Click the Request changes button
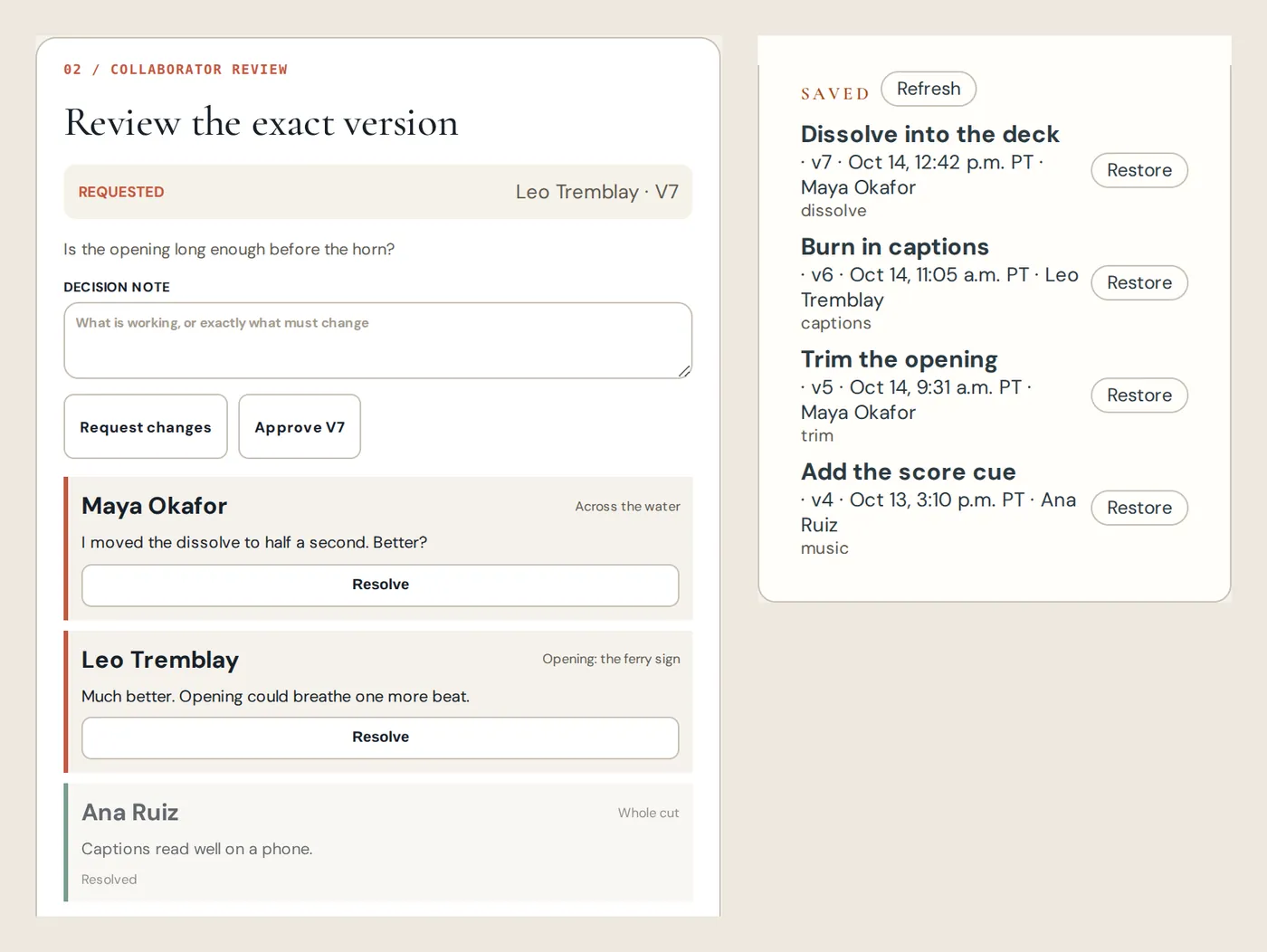The width and height of the screenshot is (1267, 952). (146, 426)
